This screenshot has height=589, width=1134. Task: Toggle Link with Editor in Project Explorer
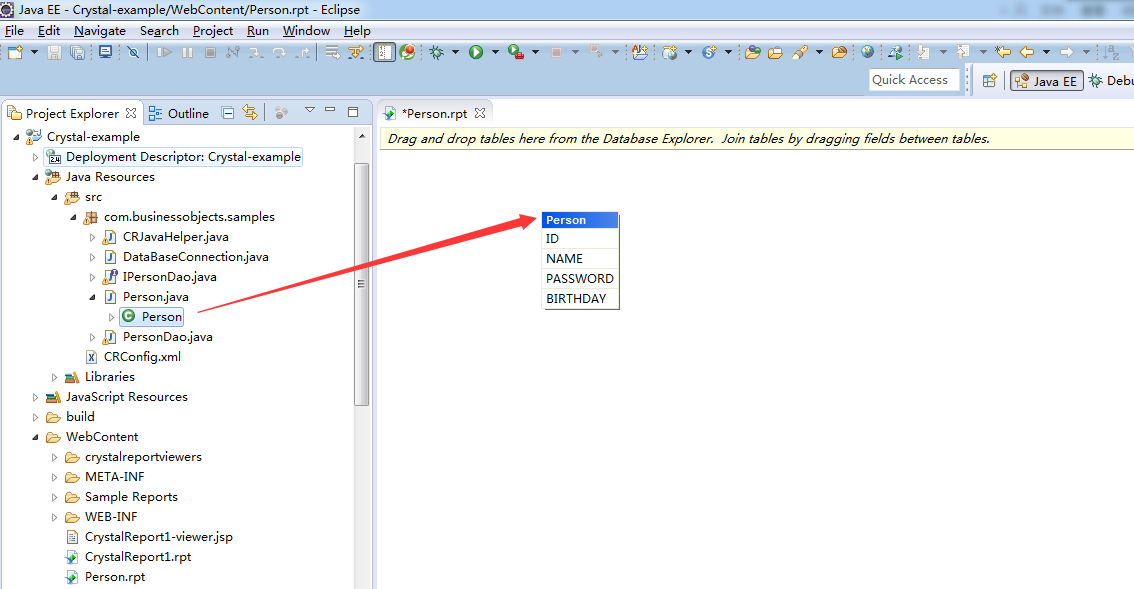(250, 113)
